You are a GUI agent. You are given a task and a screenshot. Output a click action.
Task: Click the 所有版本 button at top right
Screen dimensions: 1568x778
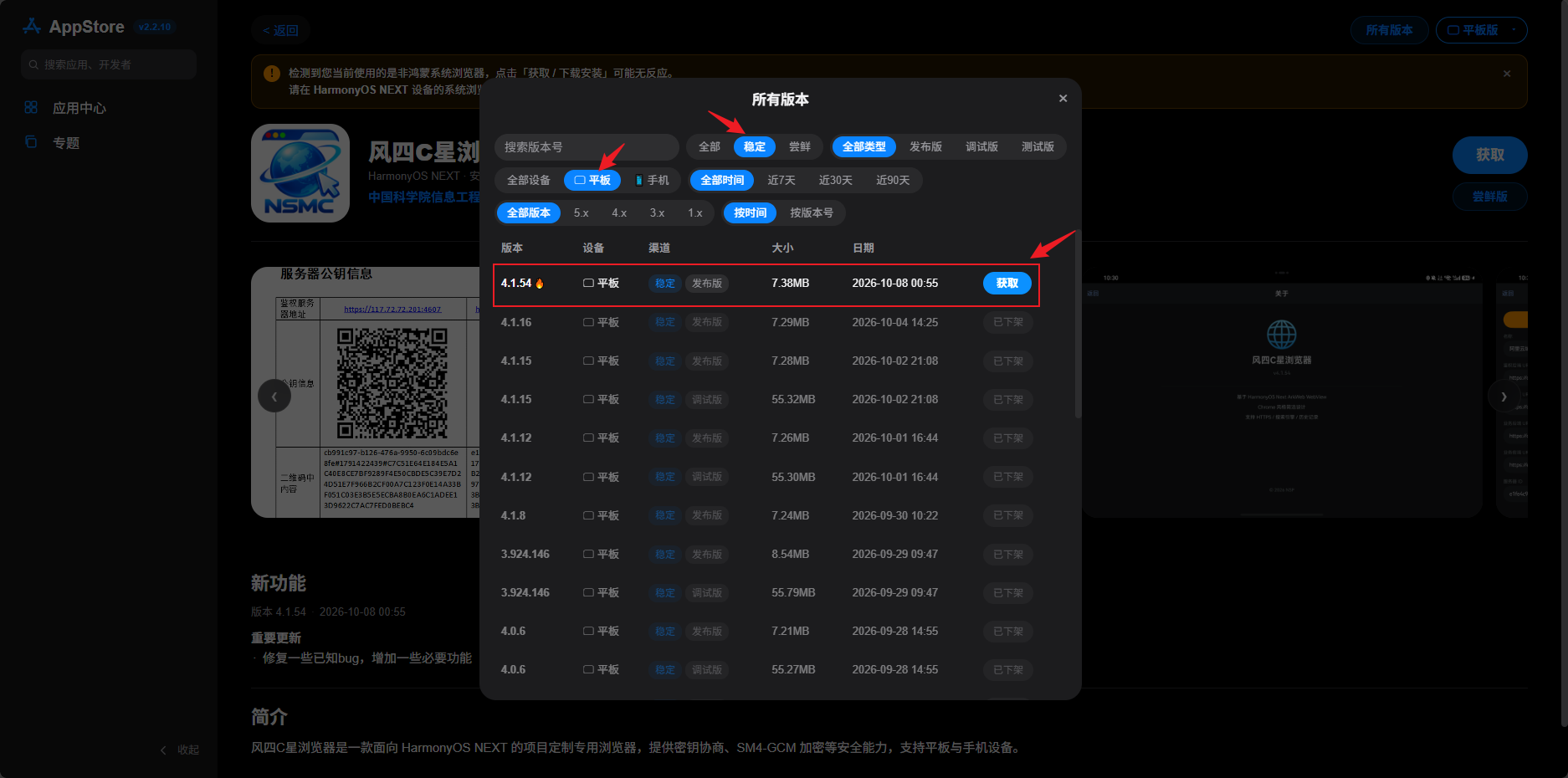(x=1389, y=30)
